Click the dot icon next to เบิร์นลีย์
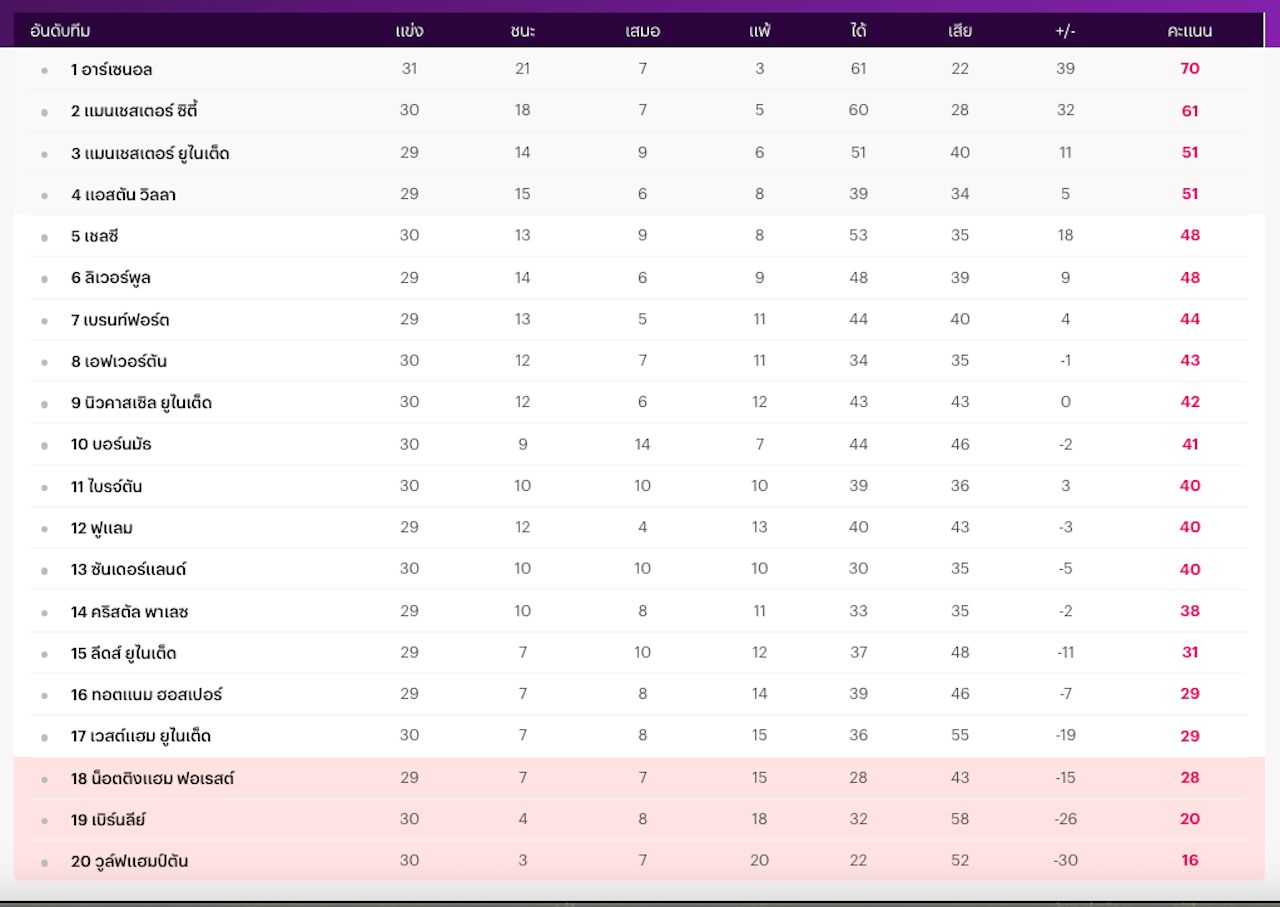1280x907 pixels. point(44,821)
